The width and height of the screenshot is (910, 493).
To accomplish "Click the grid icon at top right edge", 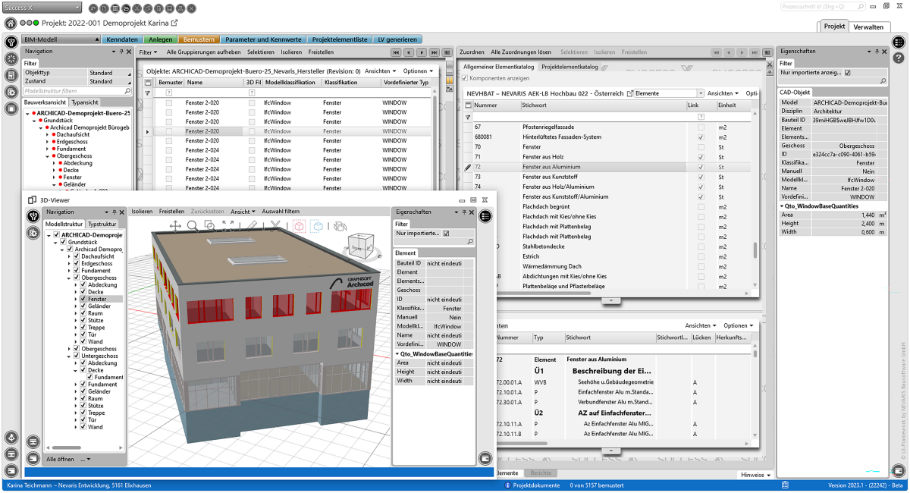I will (x=898, y=42).
